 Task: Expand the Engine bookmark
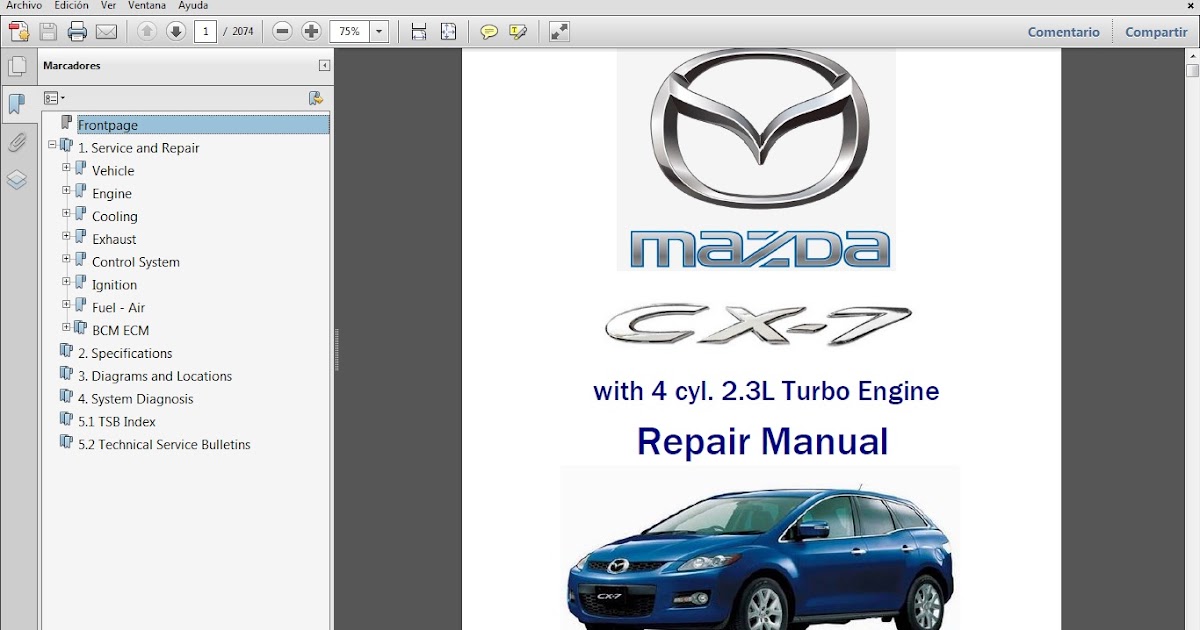(x=66, y=193)
